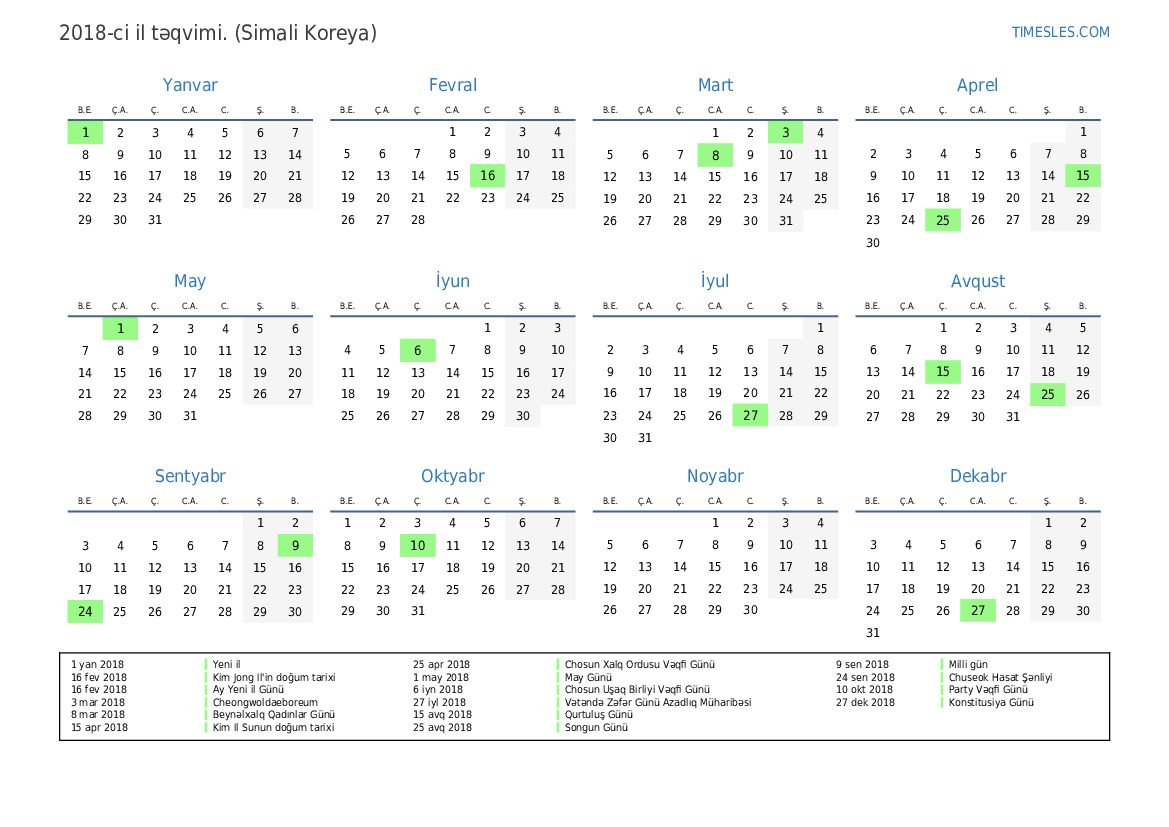Open the TIMESLES.COM link
This screenshot has height=827, width=1169.
pyautogui.click(x=1060, y=32)
